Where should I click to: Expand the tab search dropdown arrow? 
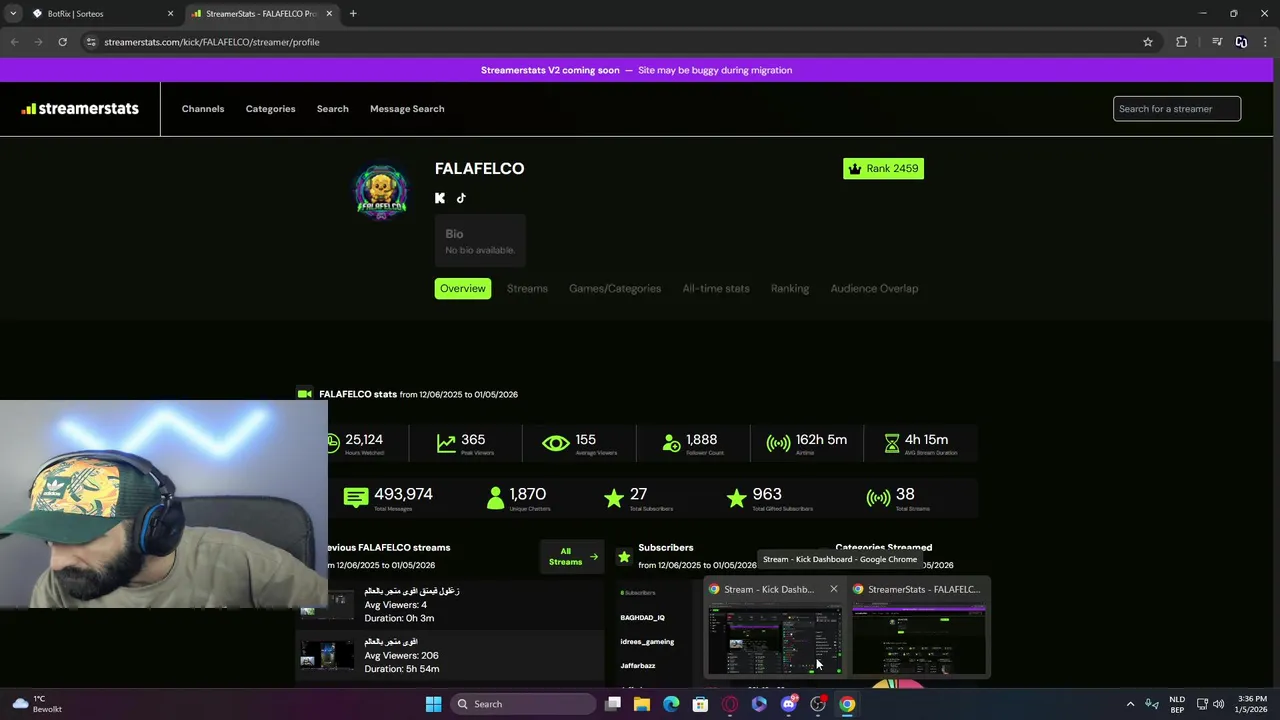pos(13,14)
